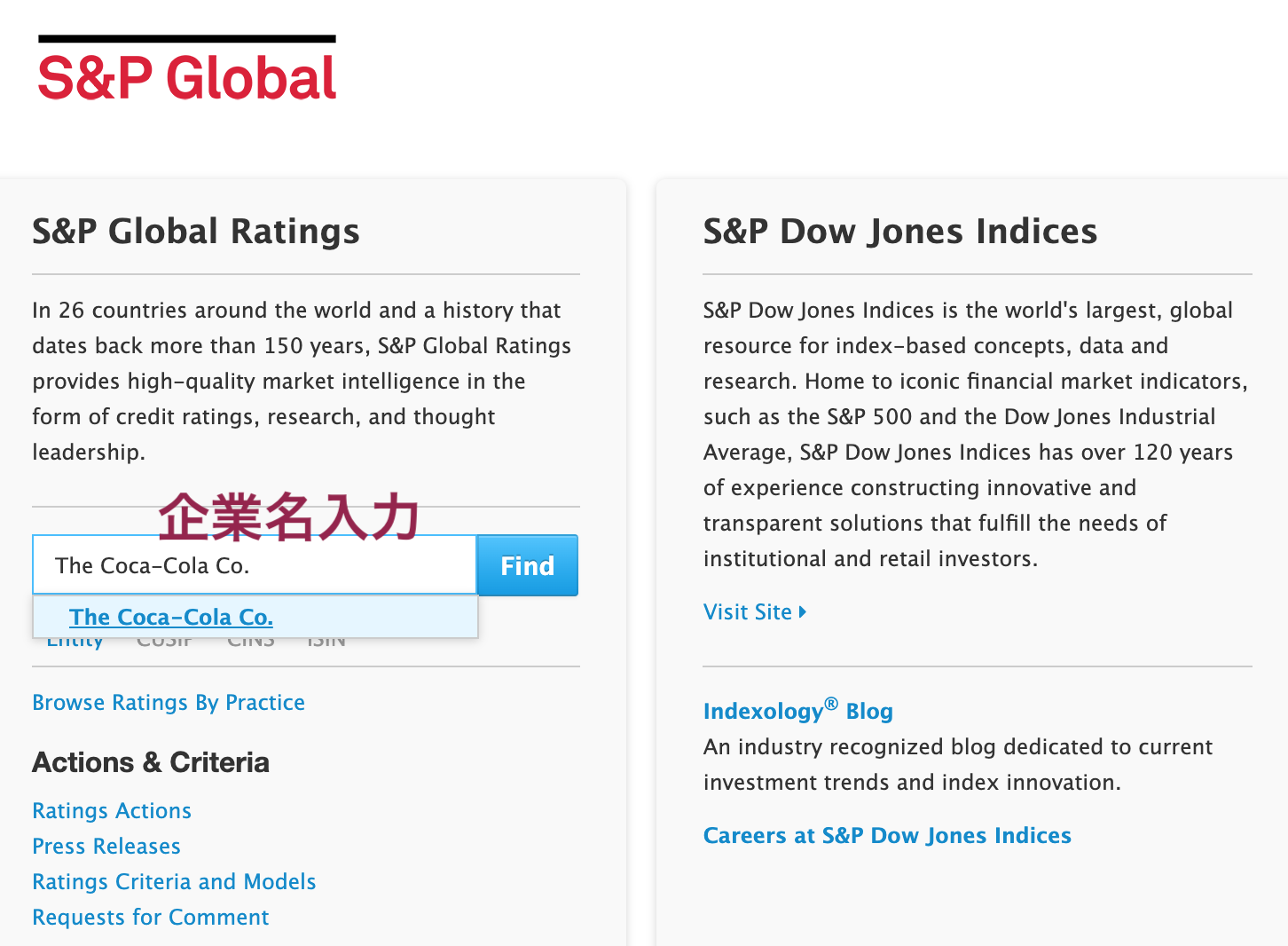Click Visit Site under Dow Jones Indices
This screenshot has width=1288, height=946.
tap(755, 611)
